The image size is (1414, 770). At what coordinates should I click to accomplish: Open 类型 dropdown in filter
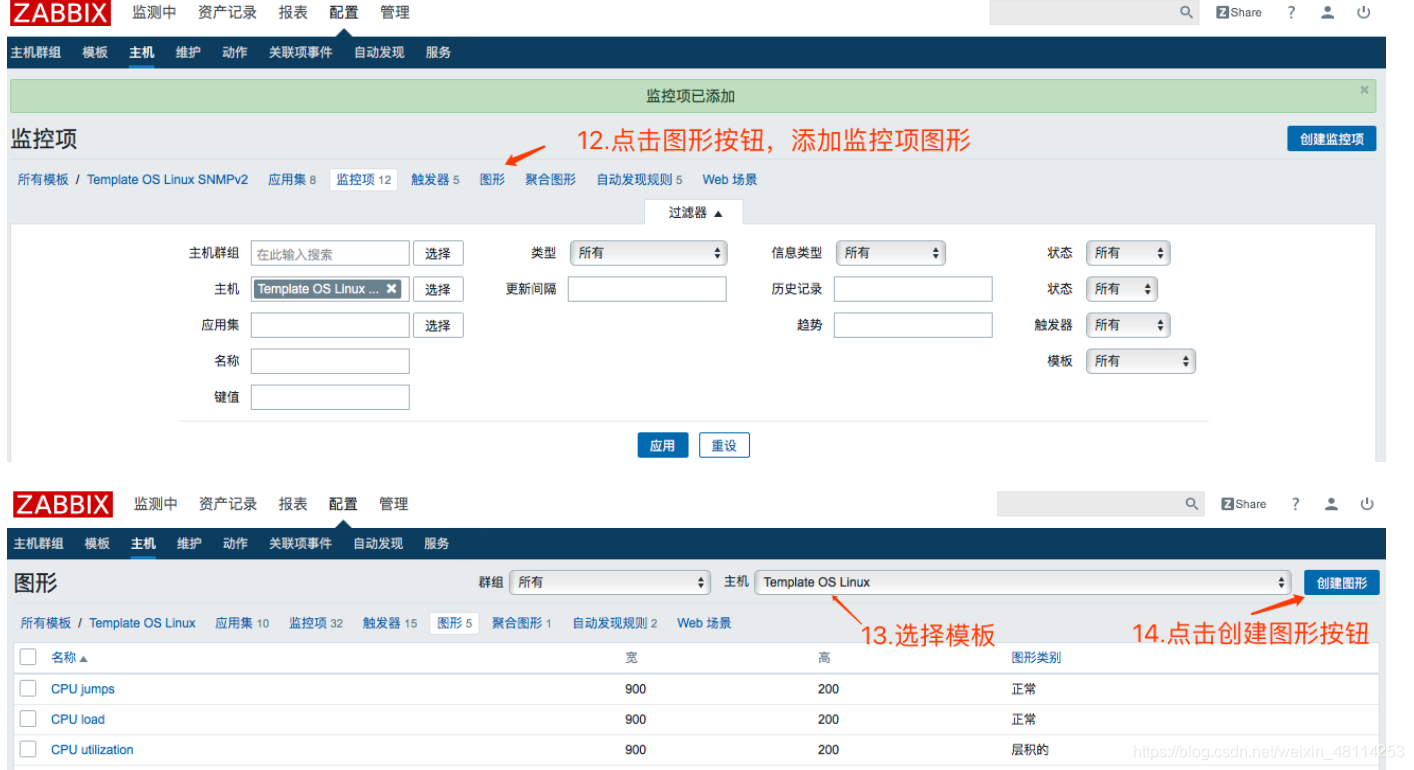click(x=648, y=253)
